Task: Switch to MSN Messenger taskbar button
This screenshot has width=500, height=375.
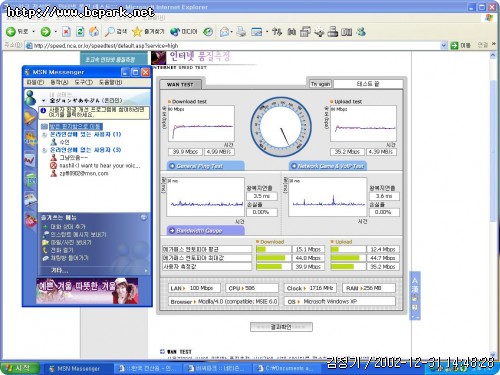Action: pyautogui.click(x=78, y=368)
